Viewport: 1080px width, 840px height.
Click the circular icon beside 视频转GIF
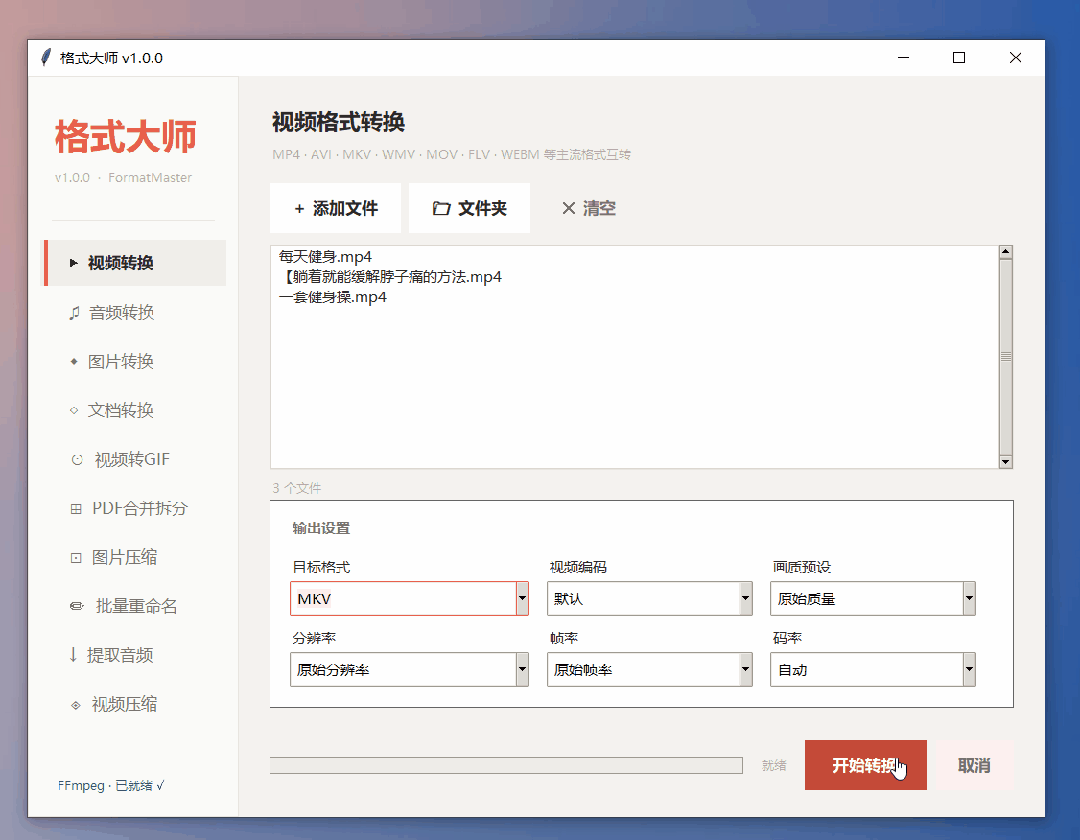coord(77,460)
